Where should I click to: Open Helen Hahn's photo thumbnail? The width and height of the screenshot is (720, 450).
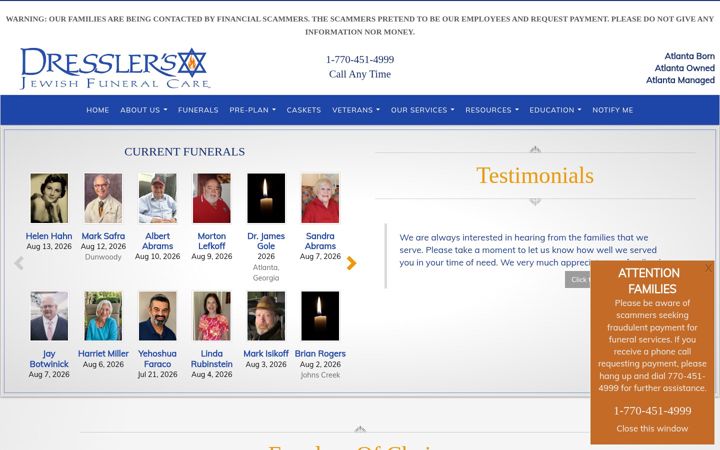tap(49, 198)
